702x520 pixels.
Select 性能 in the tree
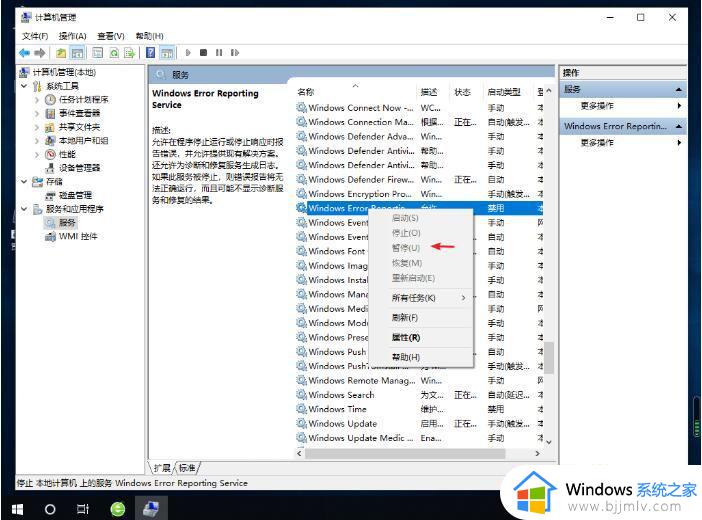(67, 154)
